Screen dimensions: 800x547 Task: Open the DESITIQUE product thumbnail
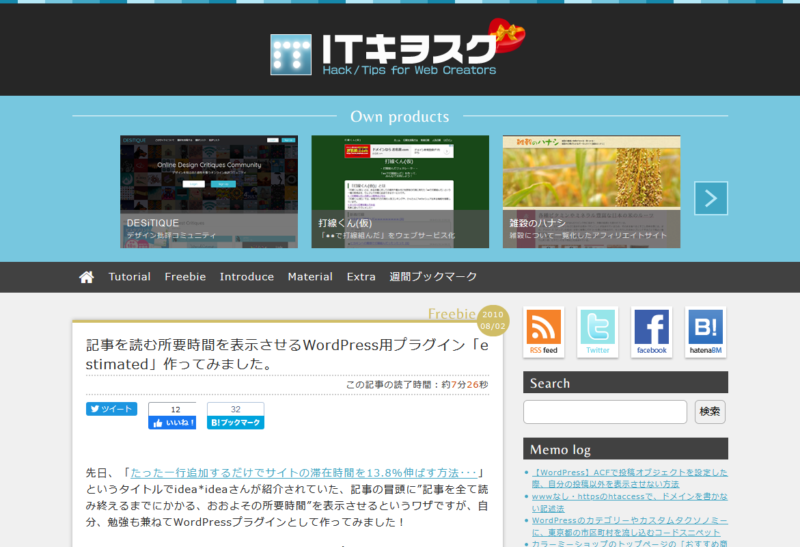pos(209,191)
